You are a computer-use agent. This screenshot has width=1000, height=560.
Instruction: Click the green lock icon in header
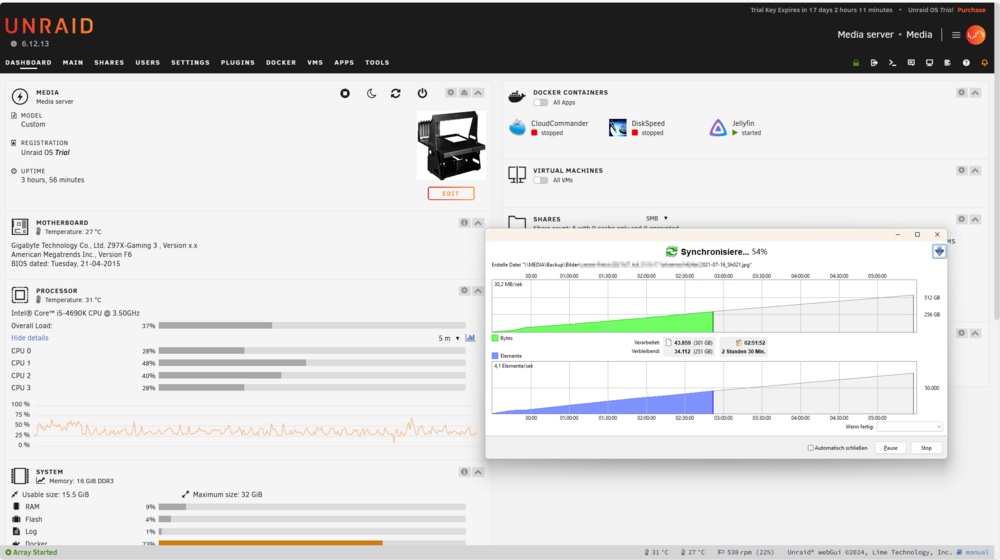[x=856, y=63]
